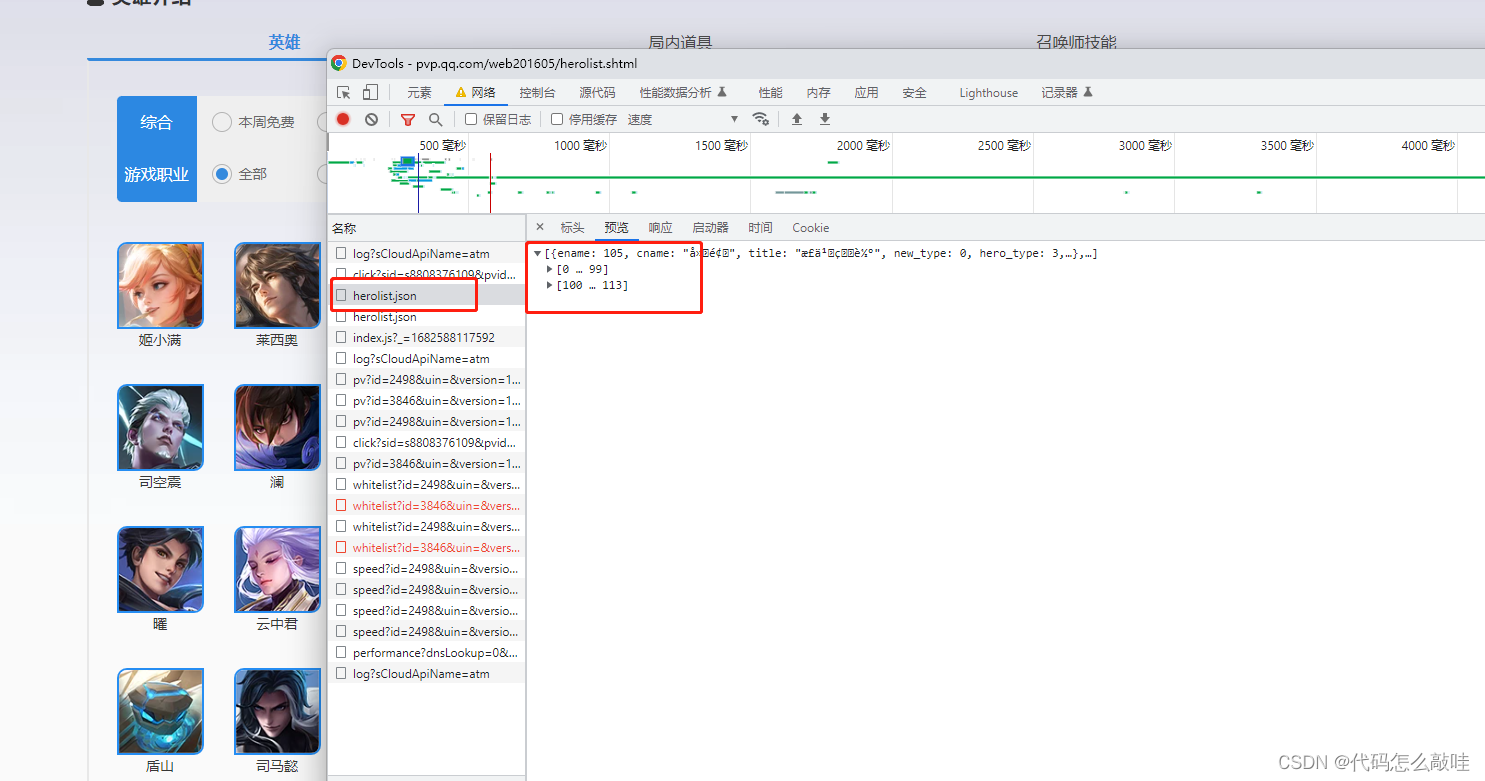Switch to 预览 Preview detail tab
The image size is (1485, 781).
pos(616,227)
